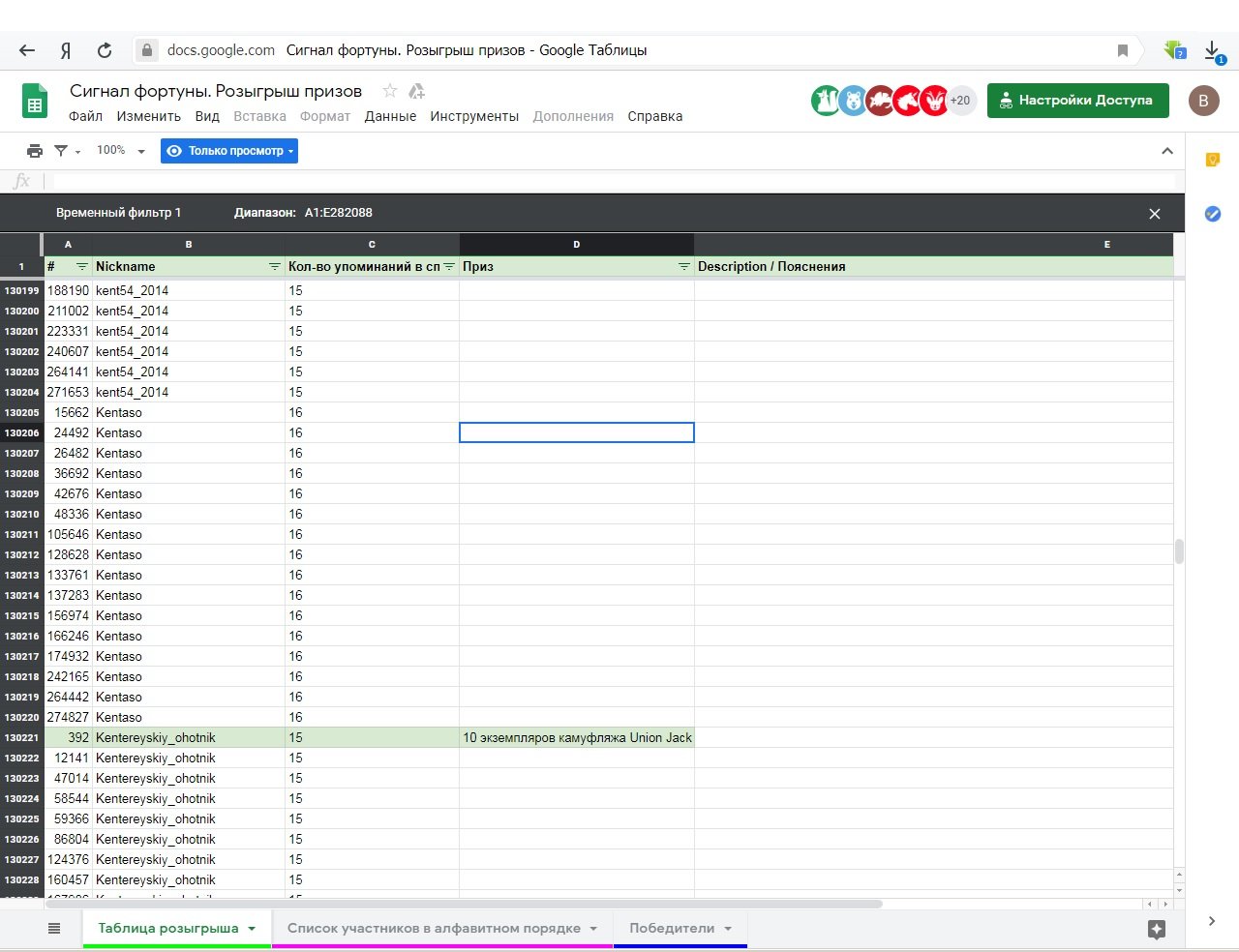The height and width of the screenshot is (952, 1239).
Task: Open the Tasks side panel icon
Action: pos(1212,214)
